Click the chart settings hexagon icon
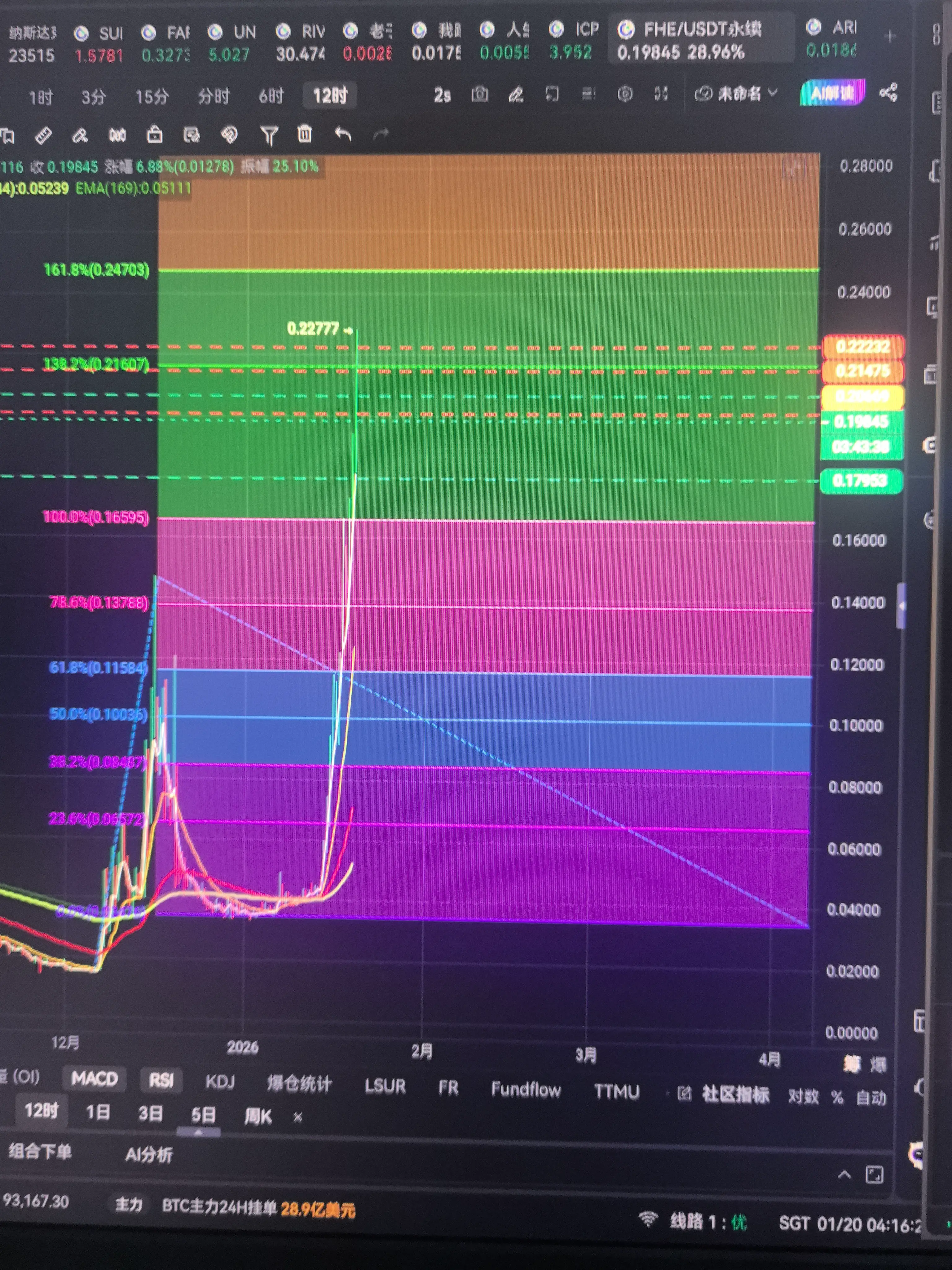The image size is (952, 1270). (625, 94)
